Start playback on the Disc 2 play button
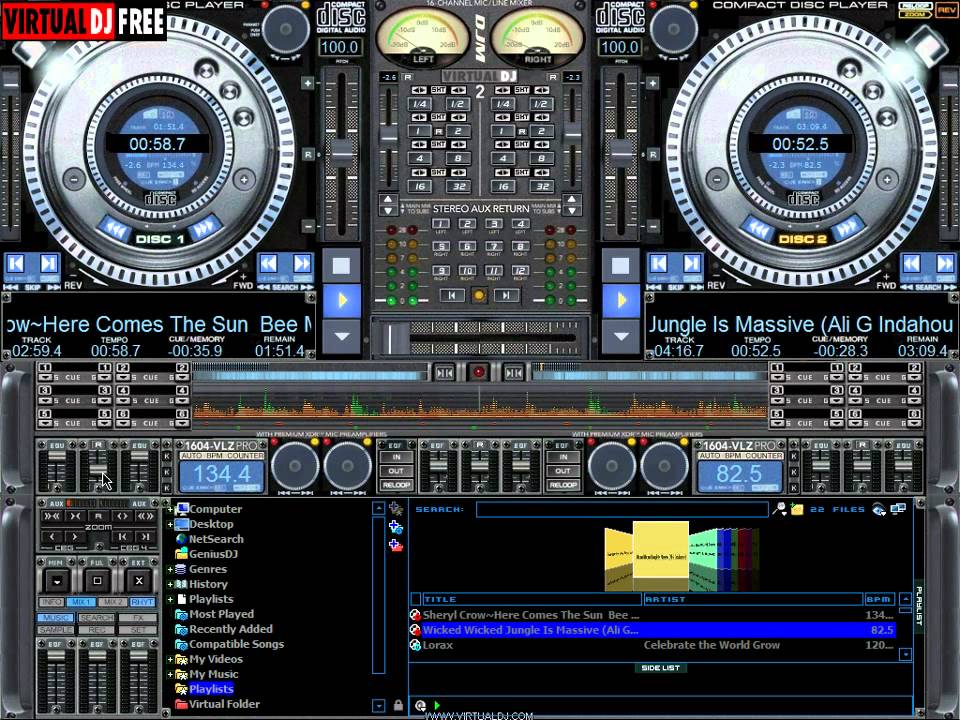The image size is (960, 720). 621,300
